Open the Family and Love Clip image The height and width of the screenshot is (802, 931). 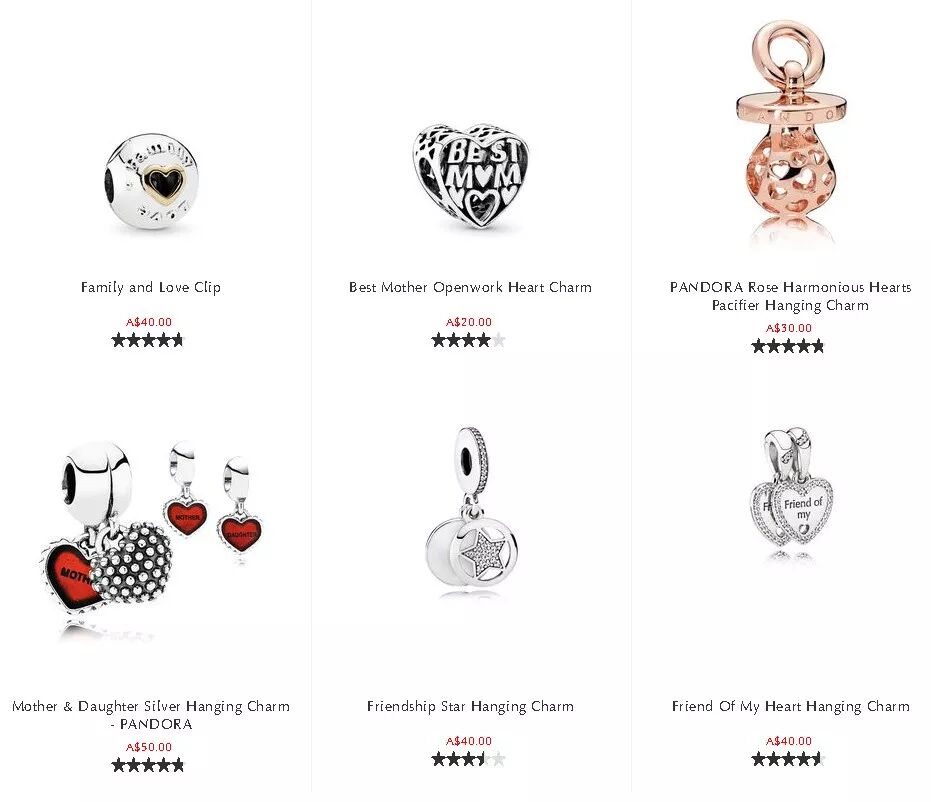click(x=151, y=181)
